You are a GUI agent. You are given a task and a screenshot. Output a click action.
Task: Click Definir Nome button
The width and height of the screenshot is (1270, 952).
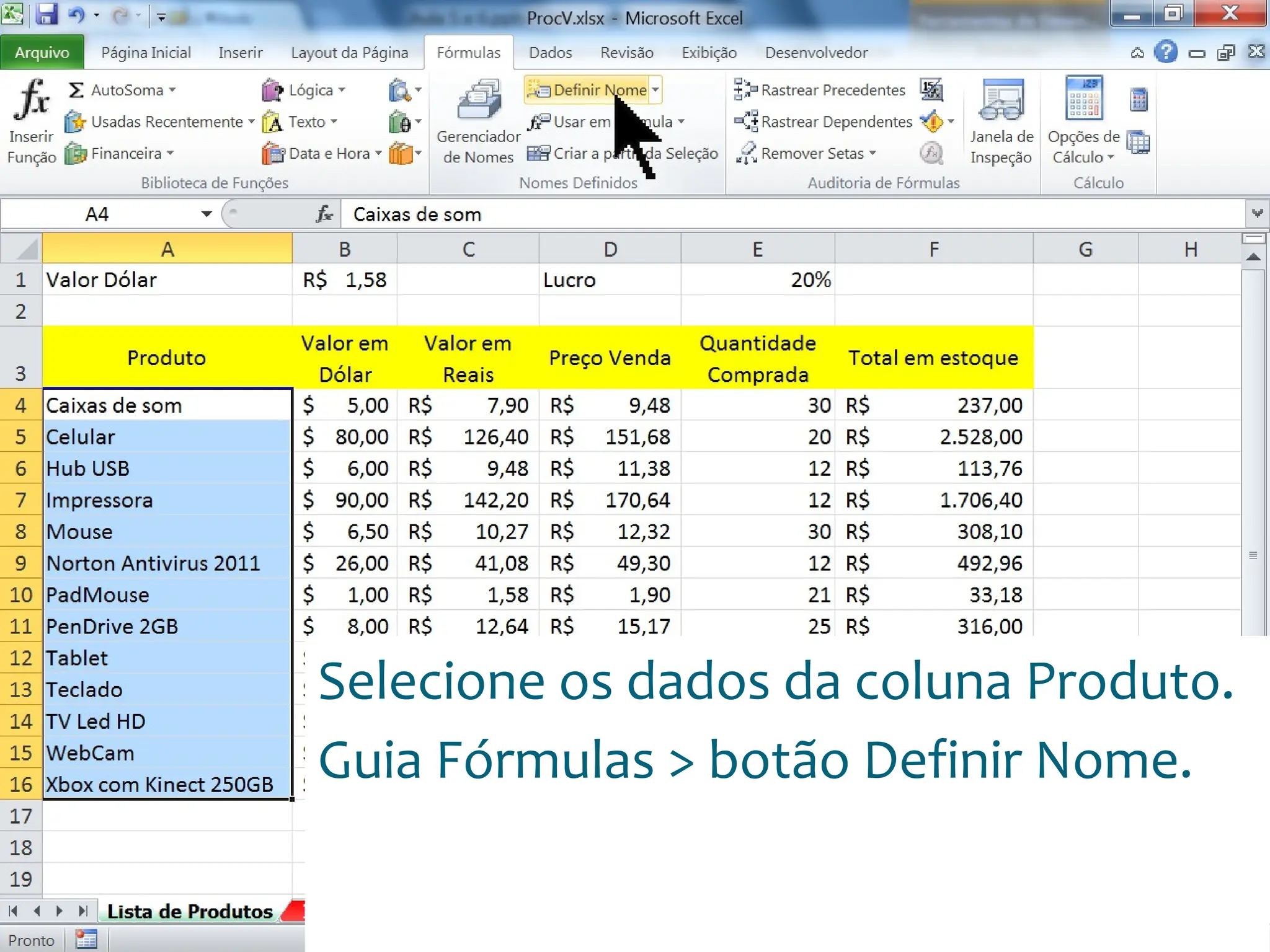coord(587,90)
